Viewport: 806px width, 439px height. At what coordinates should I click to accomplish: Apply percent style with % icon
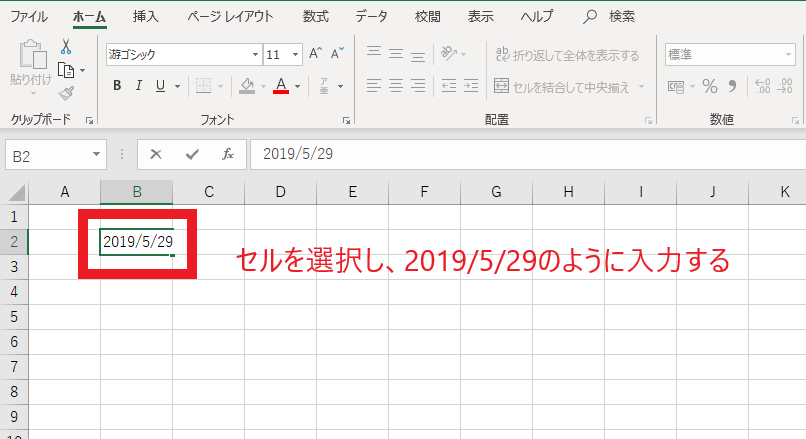[x=710, y=86]
